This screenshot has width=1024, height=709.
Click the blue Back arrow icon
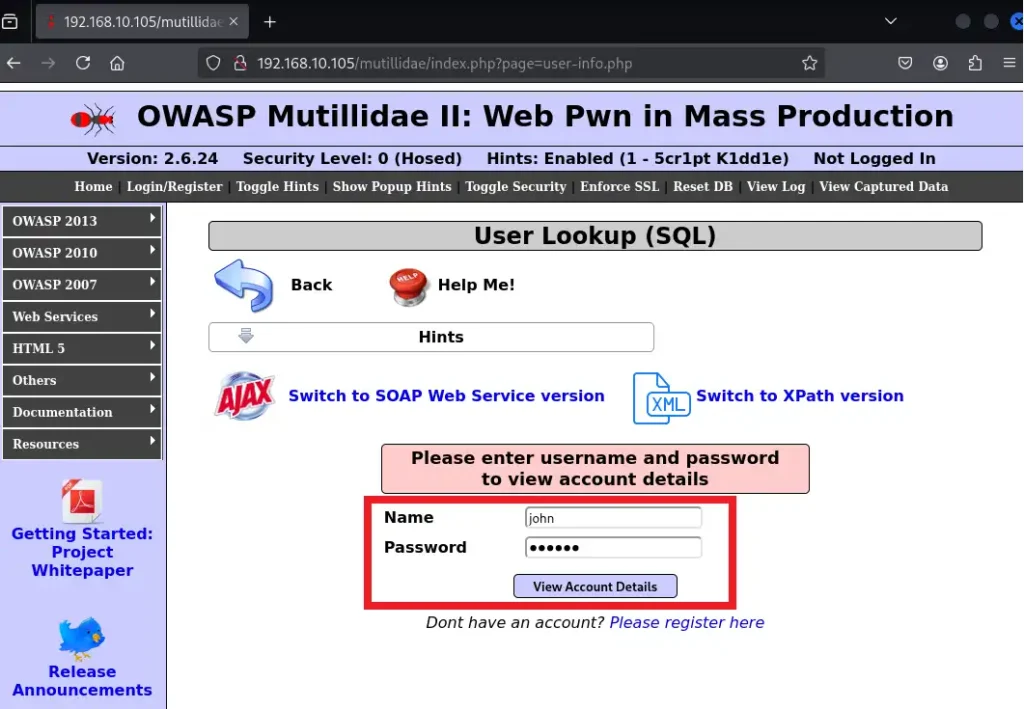click(244, 285)
